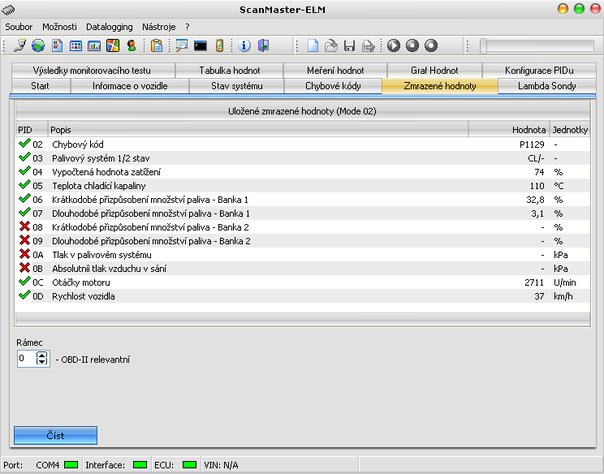Click the exit door icon
This screenshot has height=474, width=604.
[x=263, y=45]
